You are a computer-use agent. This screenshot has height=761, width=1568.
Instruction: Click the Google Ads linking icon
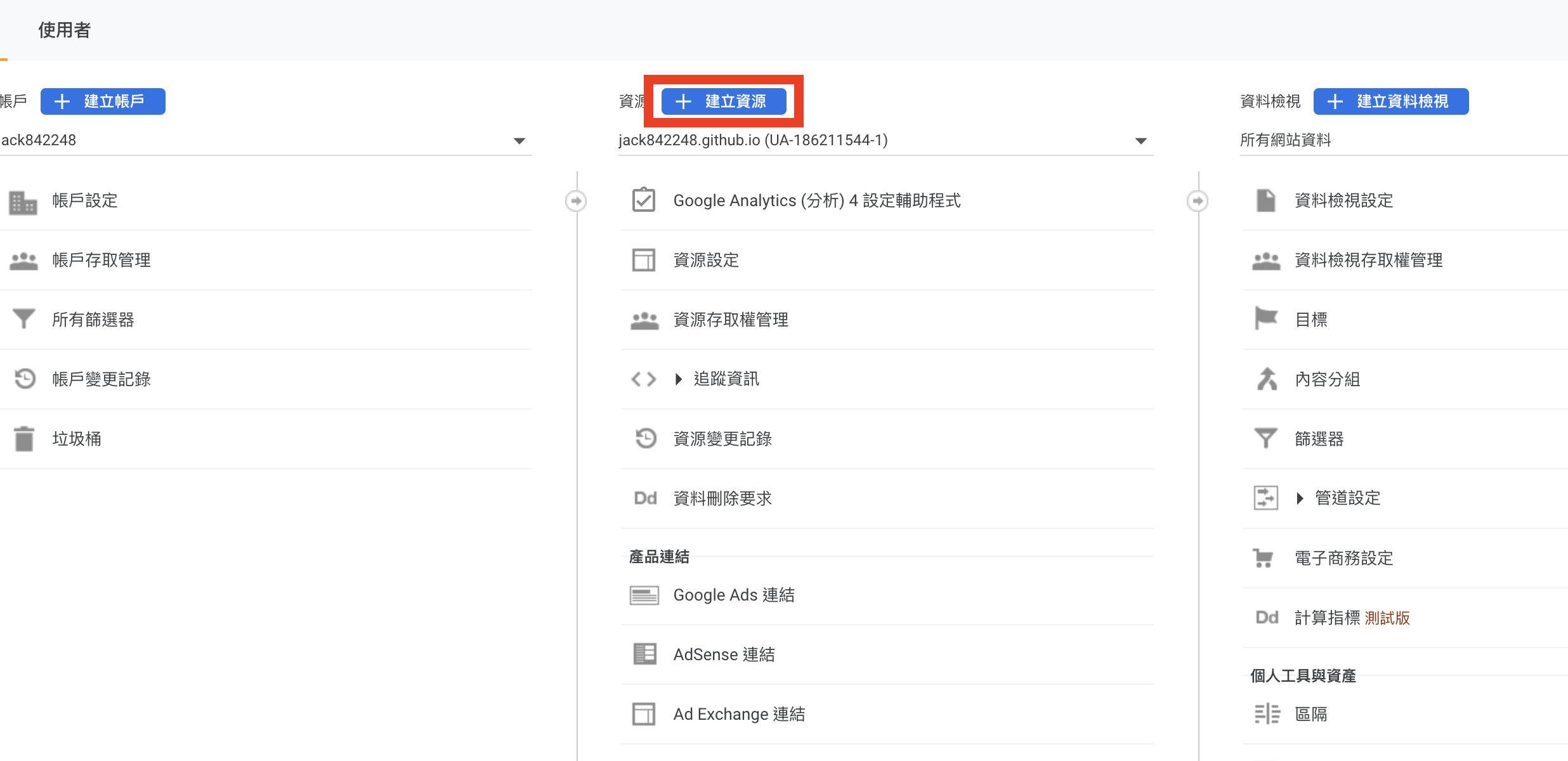point(644,595)
